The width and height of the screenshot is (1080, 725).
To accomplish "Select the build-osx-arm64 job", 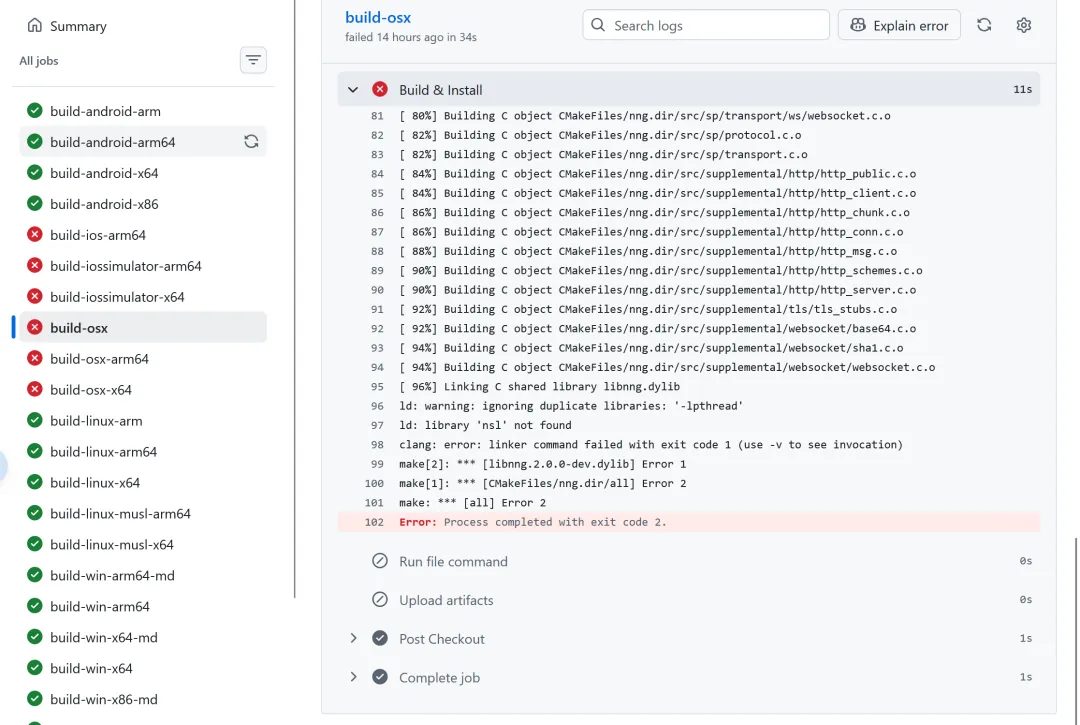I will click(99, 359).
